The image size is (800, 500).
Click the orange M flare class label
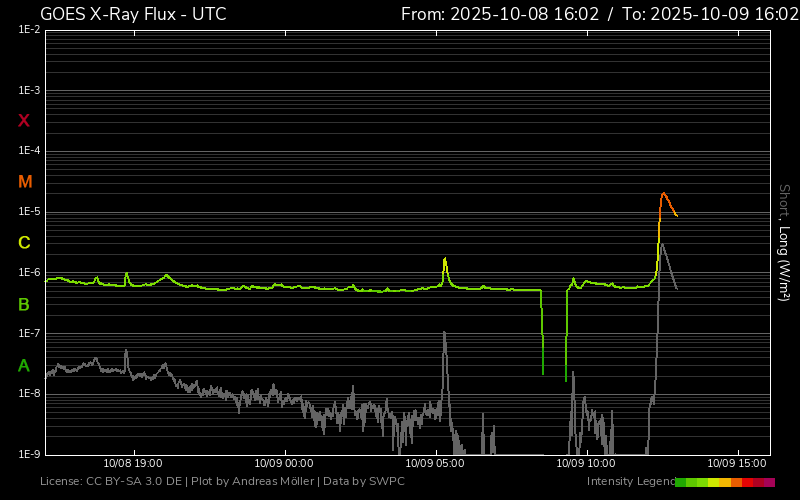(x=25, y=182)
